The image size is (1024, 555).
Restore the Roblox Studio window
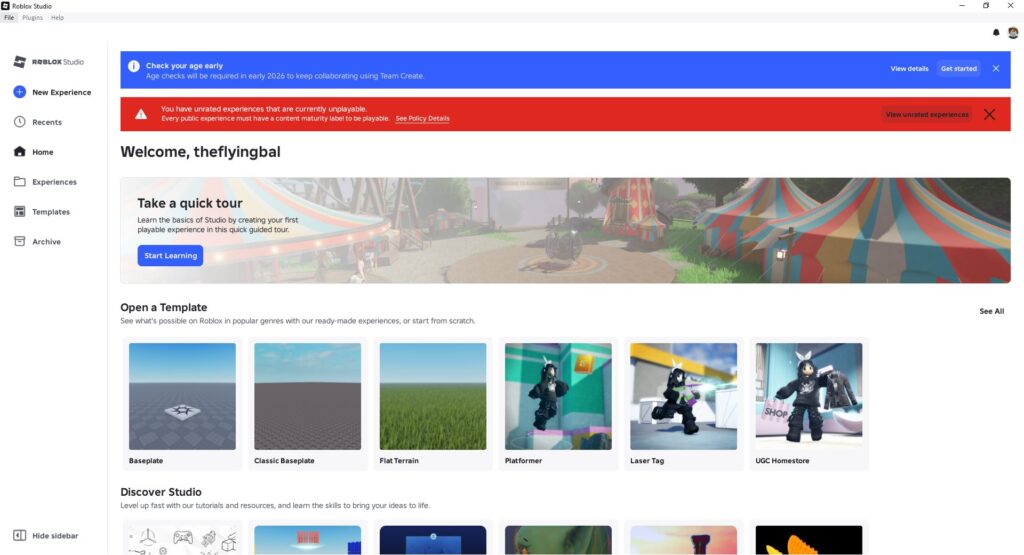pyautogui.click(x=986, y=5)
